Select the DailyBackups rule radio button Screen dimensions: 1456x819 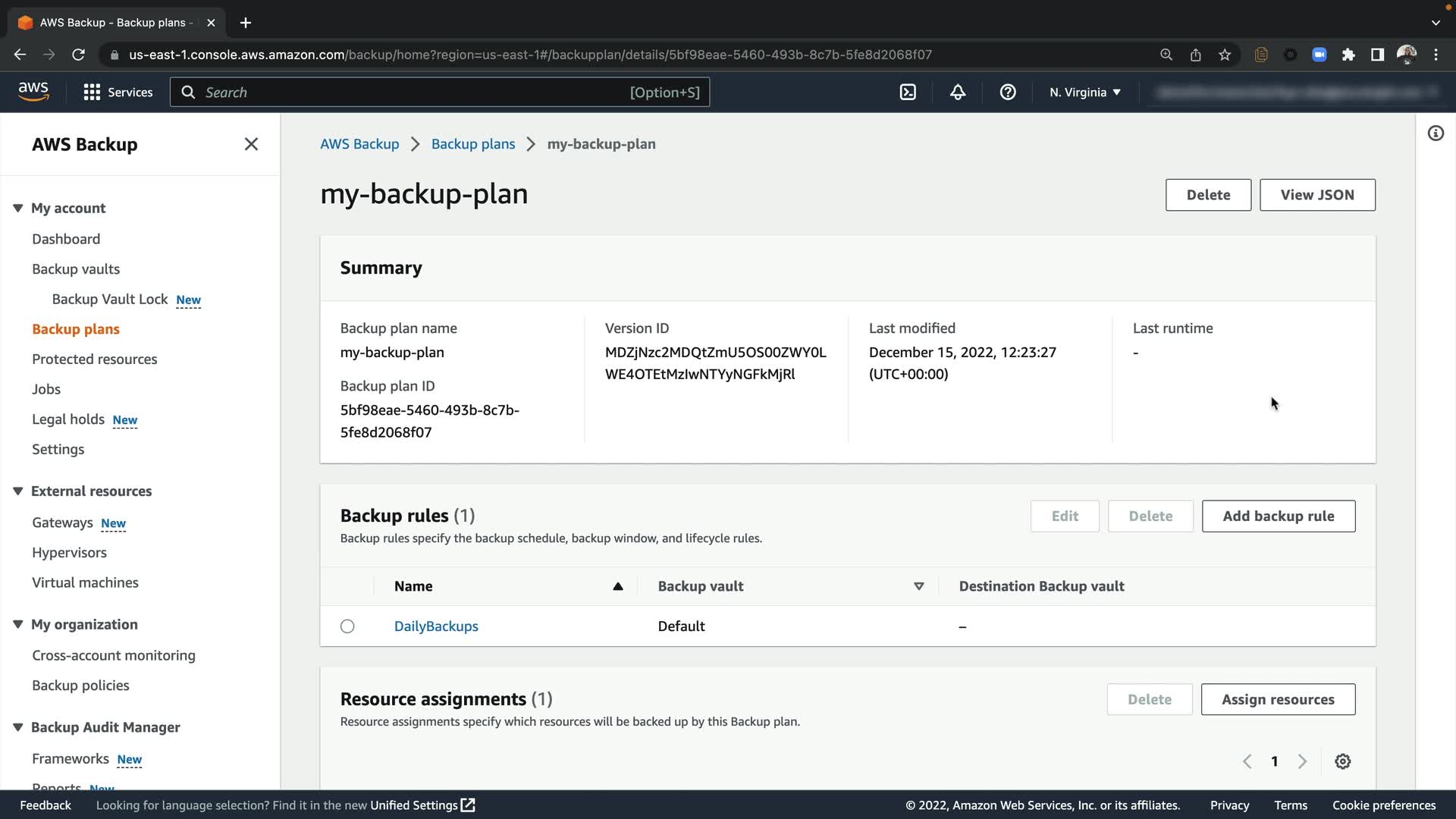[x=347, y=626]
